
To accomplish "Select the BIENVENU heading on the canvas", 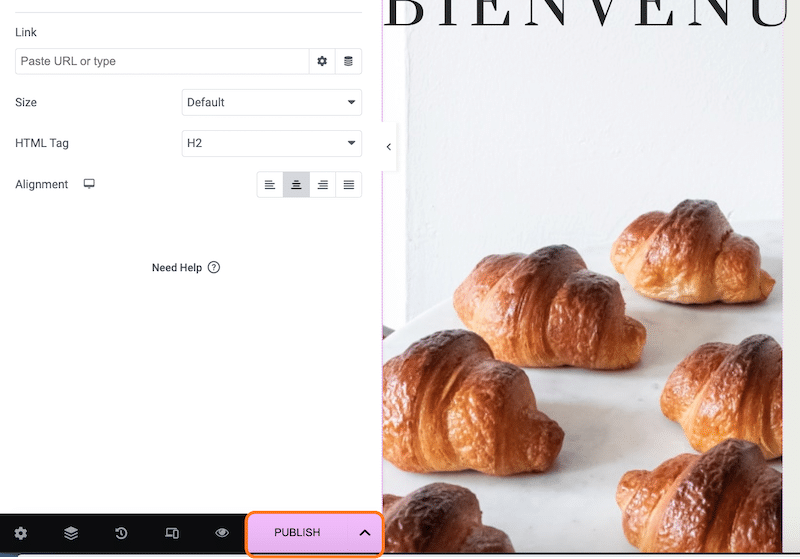I will pos(587,13).
